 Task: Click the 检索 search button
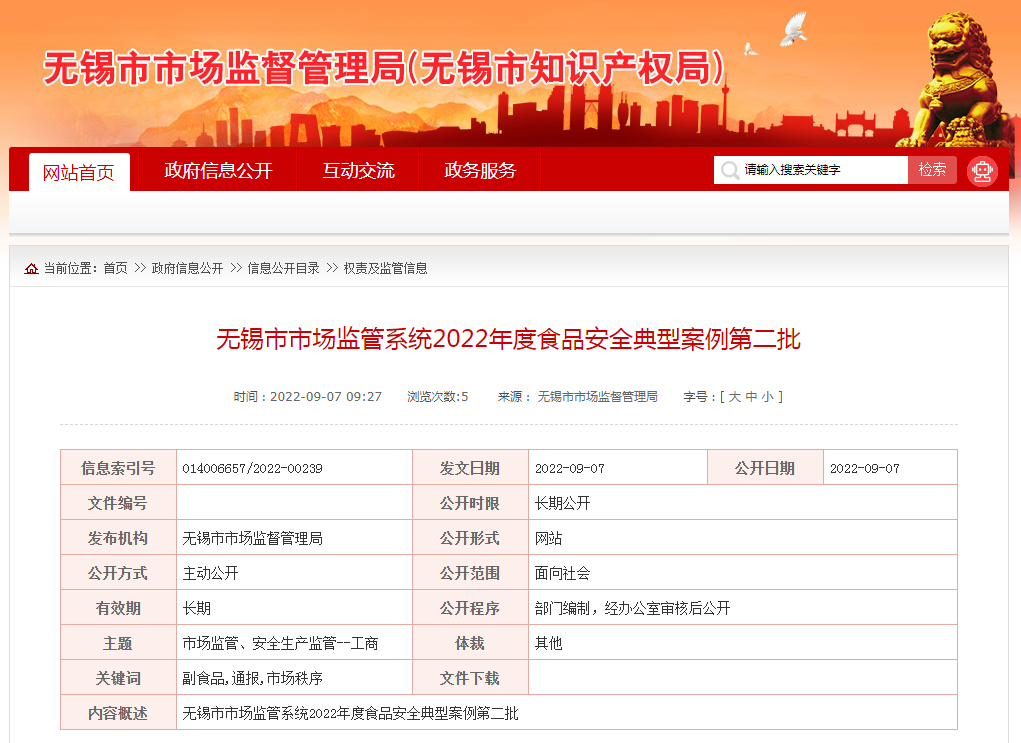(932, 170)
